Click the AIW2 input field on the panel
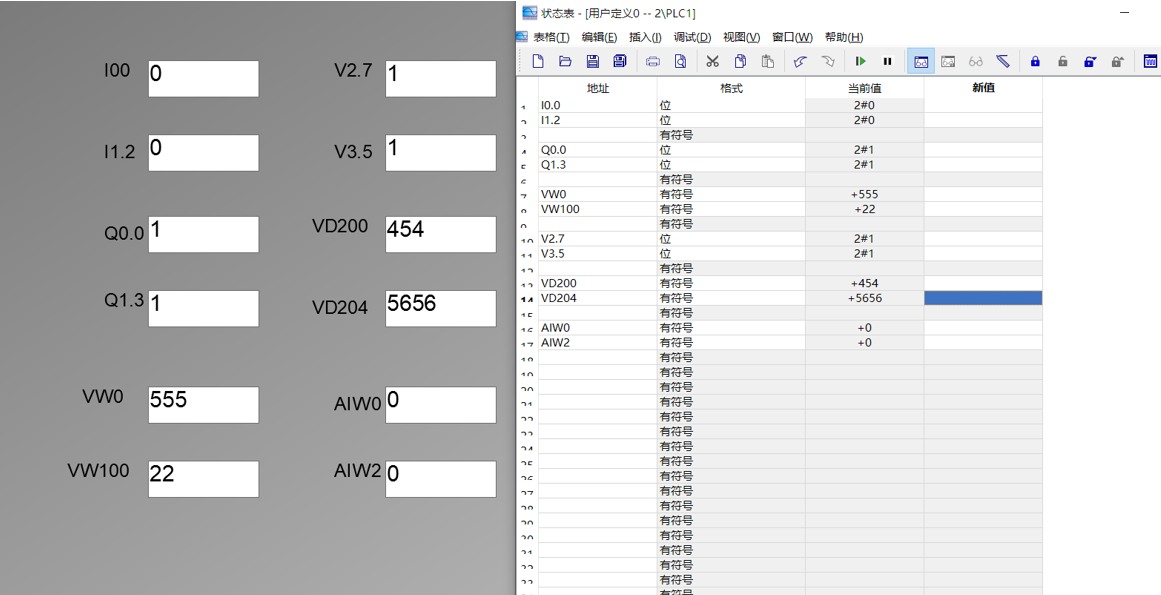 441,478
